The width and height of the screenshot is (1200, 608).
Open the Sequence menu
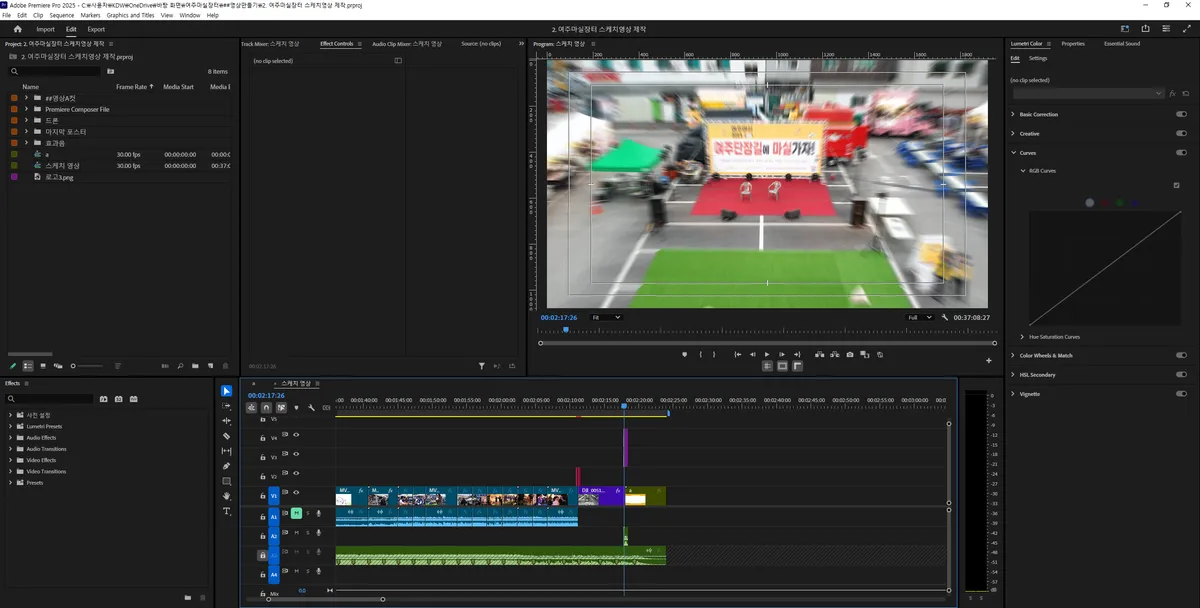pyautogui.click(x=61, y=15)
